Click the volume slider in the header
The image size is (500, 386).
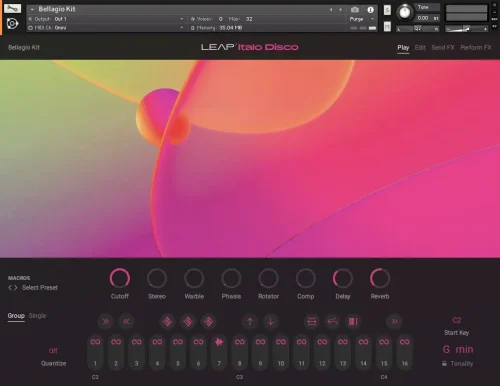coord(466,29)
